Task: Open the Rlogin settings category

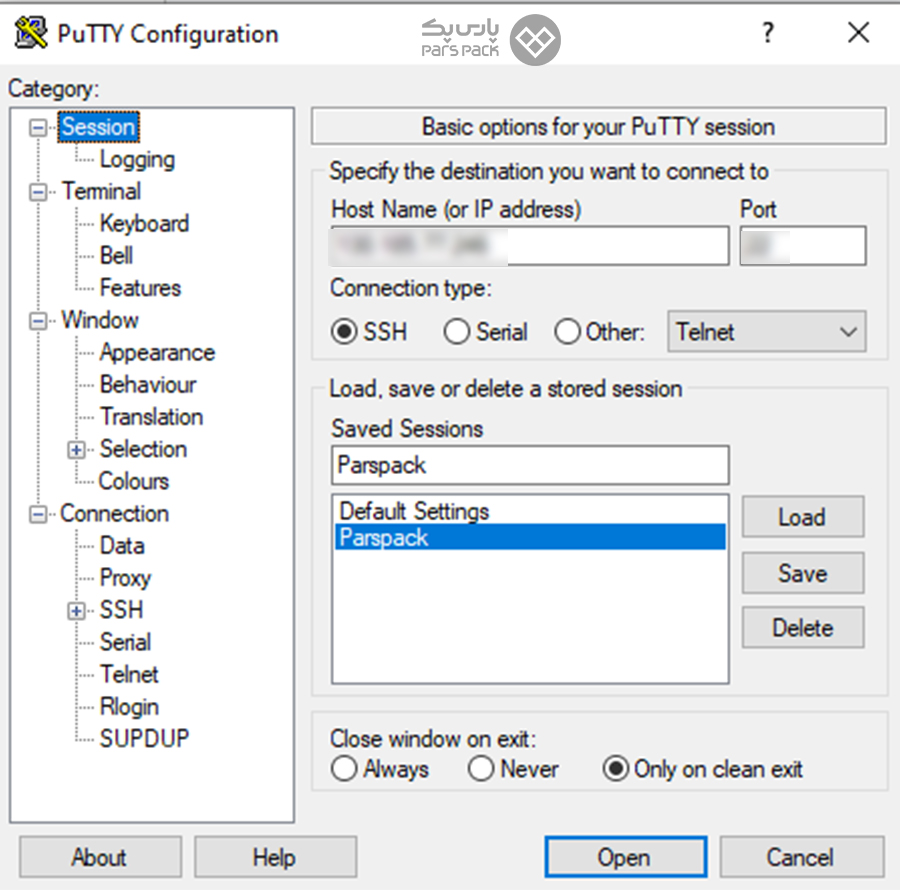Action: click(x=129, y=708)
